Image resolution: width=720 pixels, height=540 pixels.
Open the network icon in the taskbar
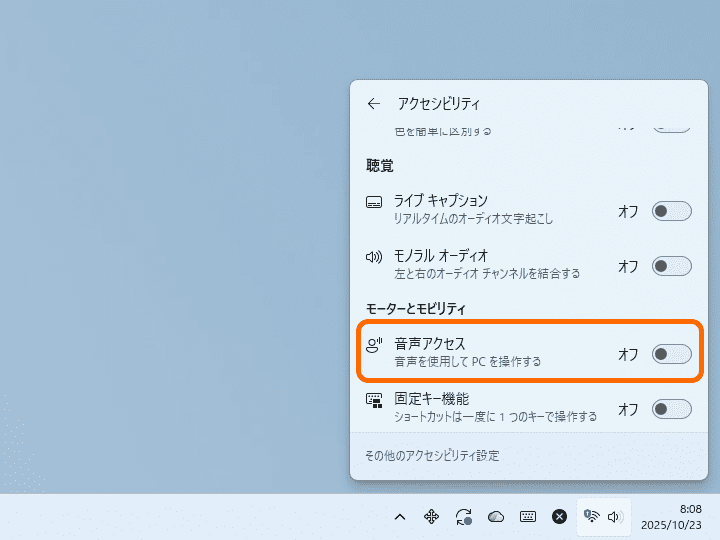click(591, 517)
